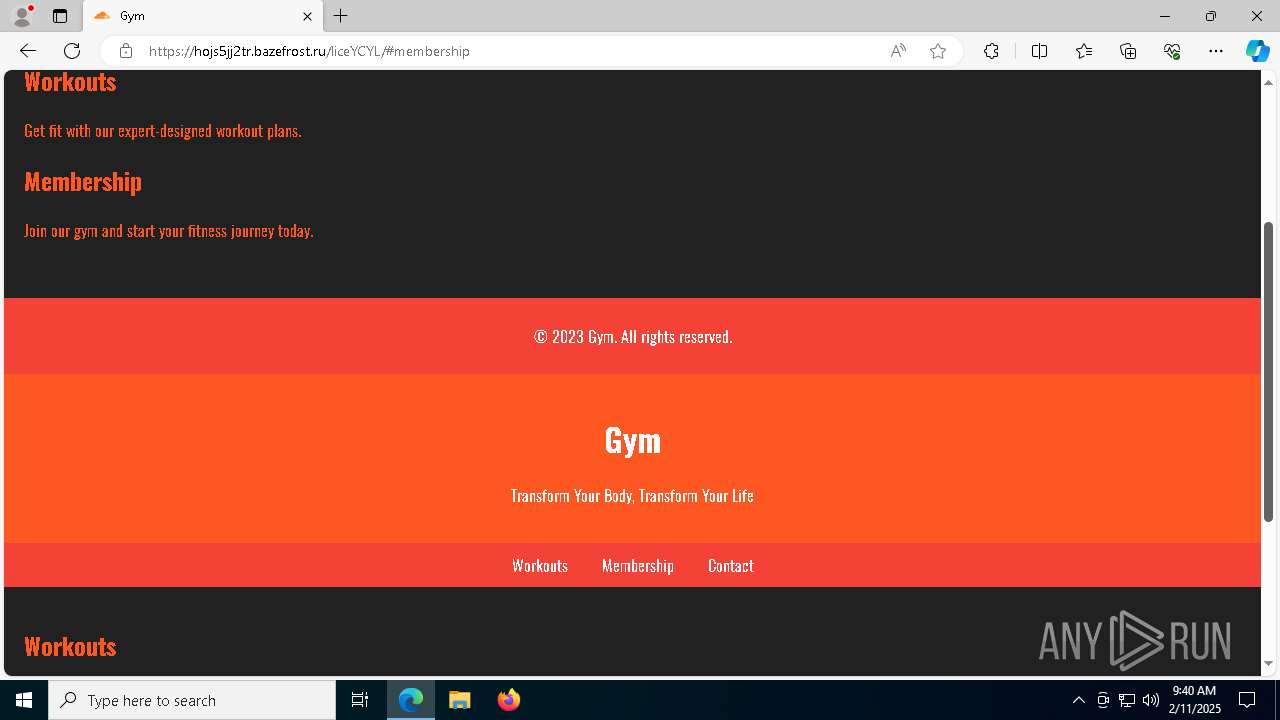Start Read aloud from address bar

898,51
